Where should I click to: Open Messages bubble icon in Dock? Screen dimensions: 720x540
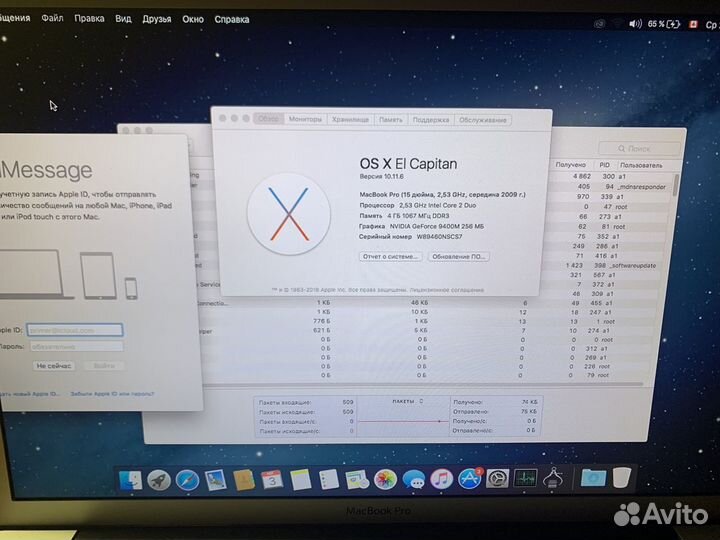[413, 480]
